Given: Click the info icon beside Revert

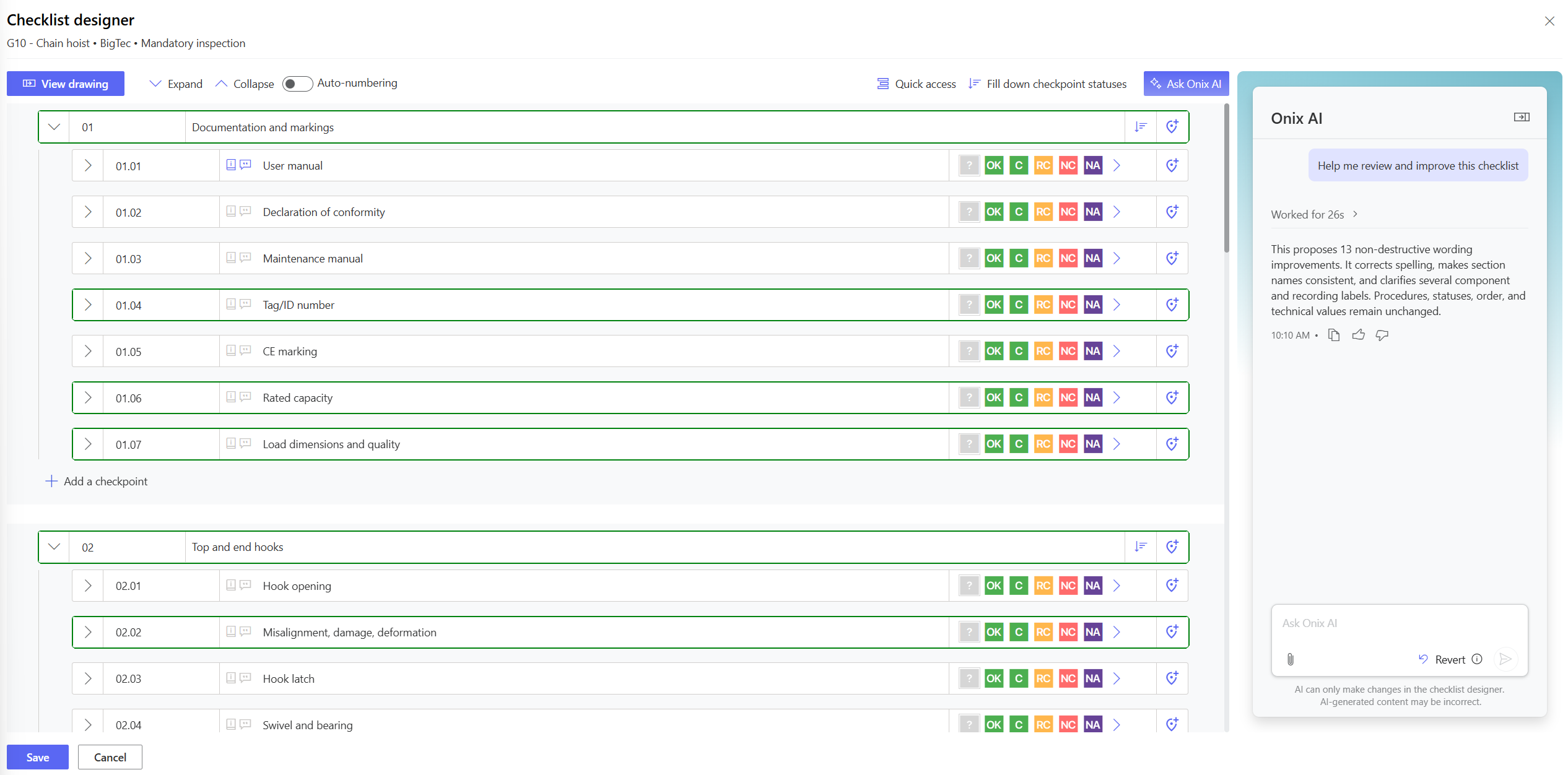Looking at the screenshot, I should (x=1477, y=659).
